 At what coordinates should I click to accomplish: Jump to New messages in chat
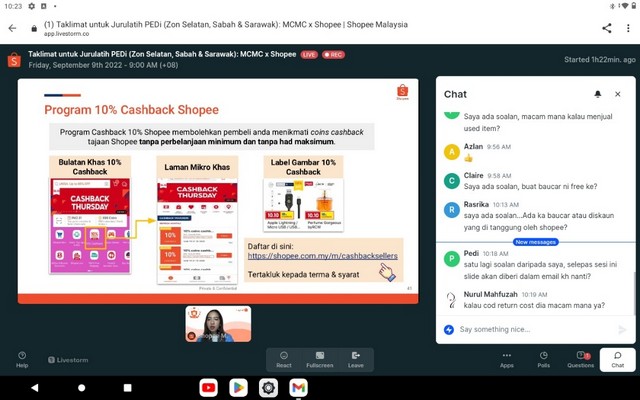pyautogui.click(x=535, y=242)
